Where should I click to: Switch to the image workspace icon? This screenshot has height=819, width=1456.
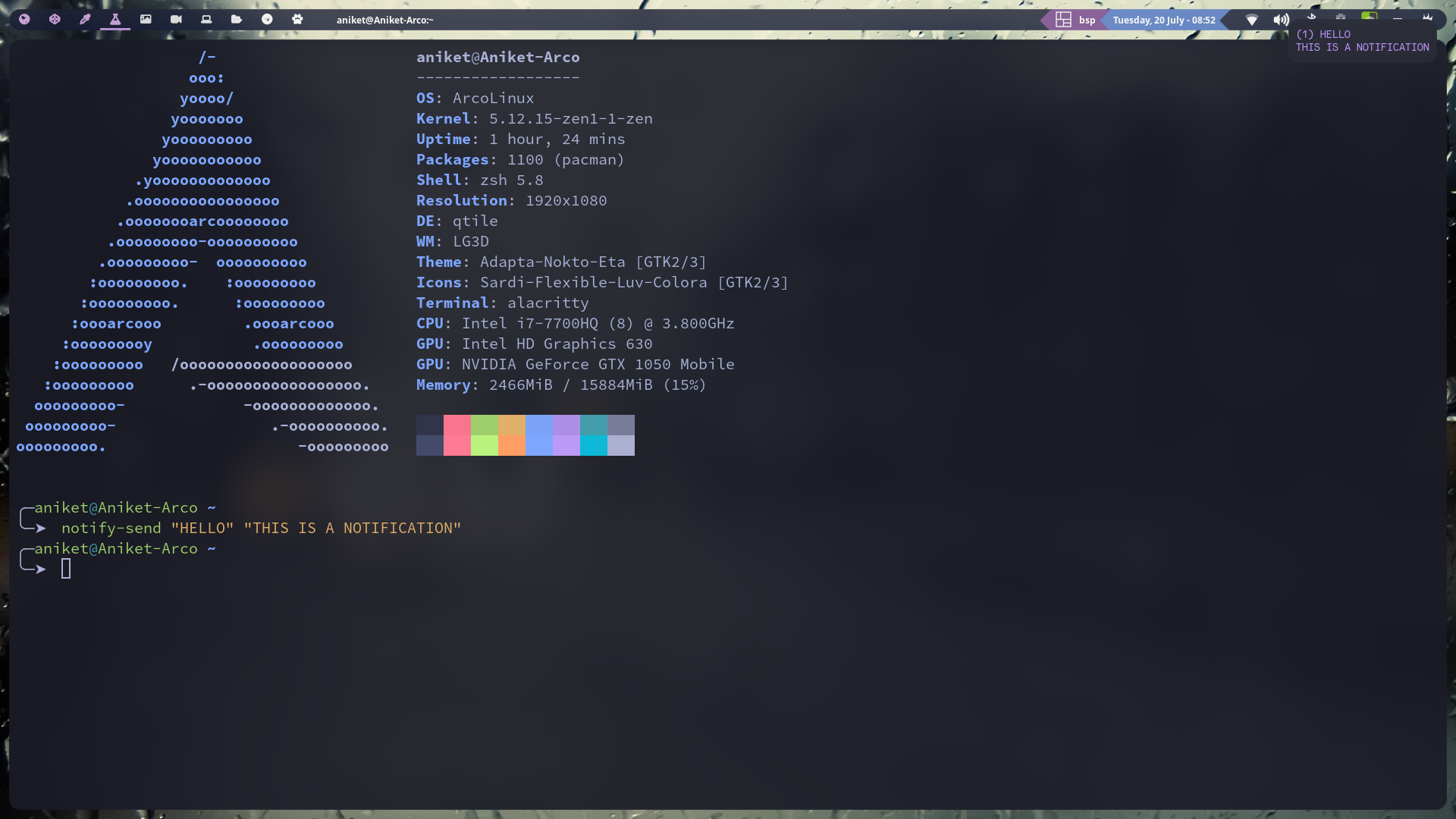146,20
